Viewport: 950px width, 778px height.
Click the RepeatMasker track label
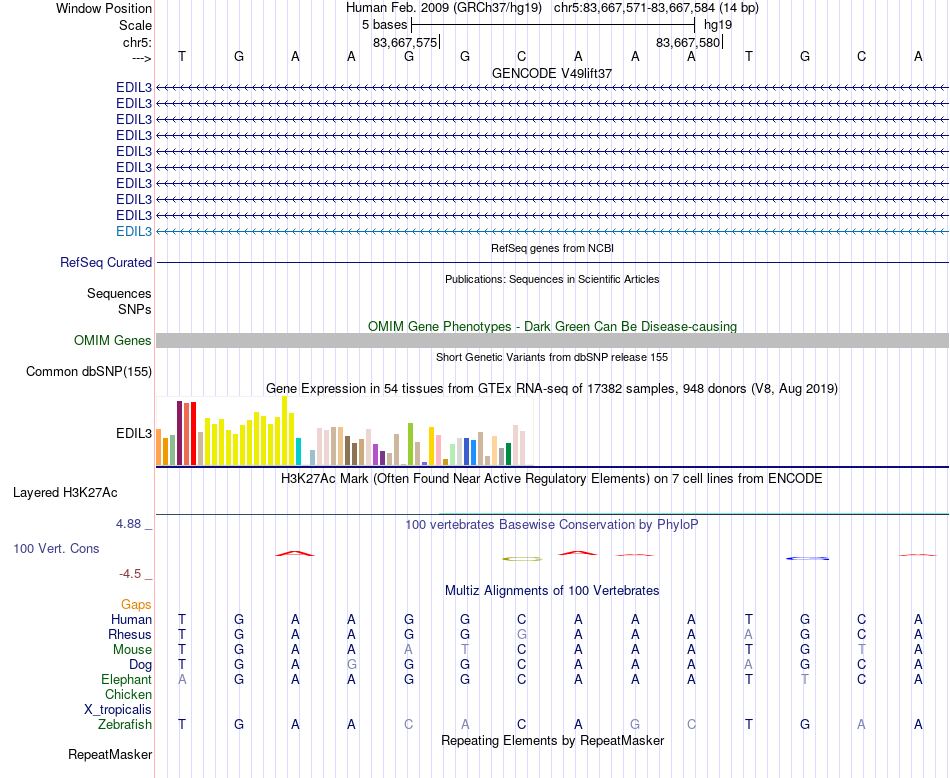tap(110, 754)
